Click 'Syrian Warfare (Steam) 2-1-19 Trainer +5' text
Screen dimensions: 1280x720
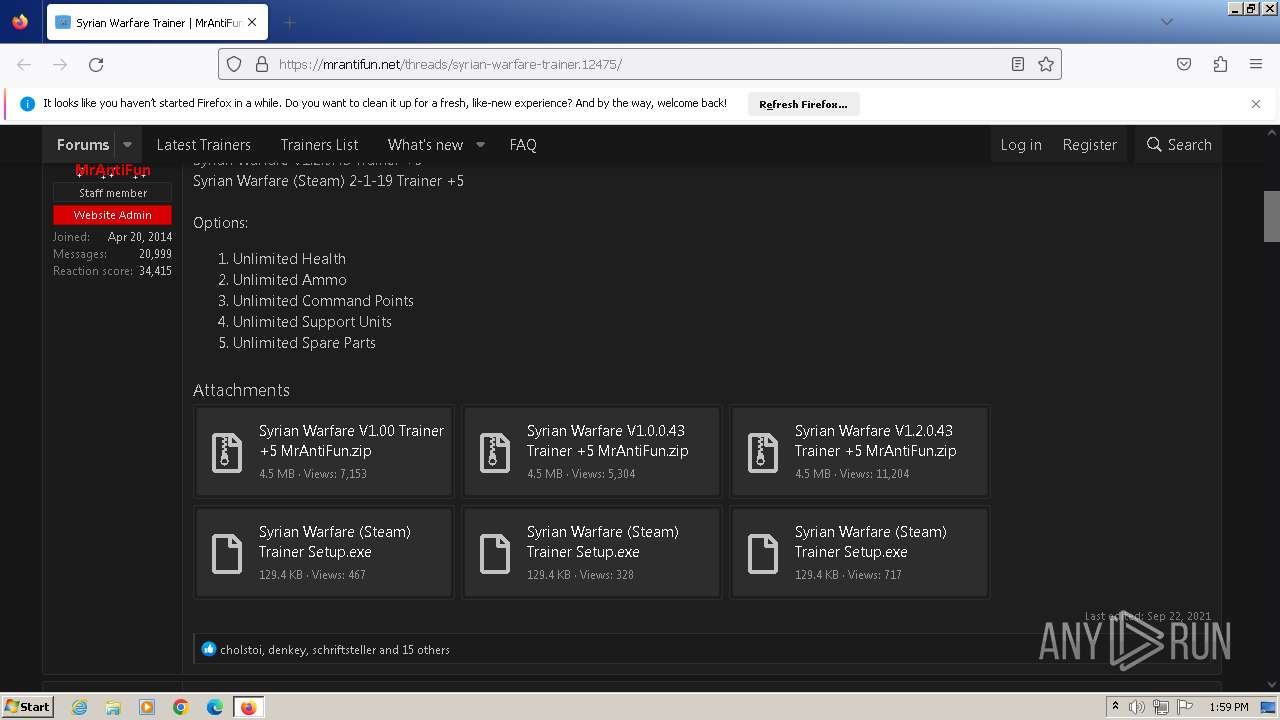pos(328,181)
